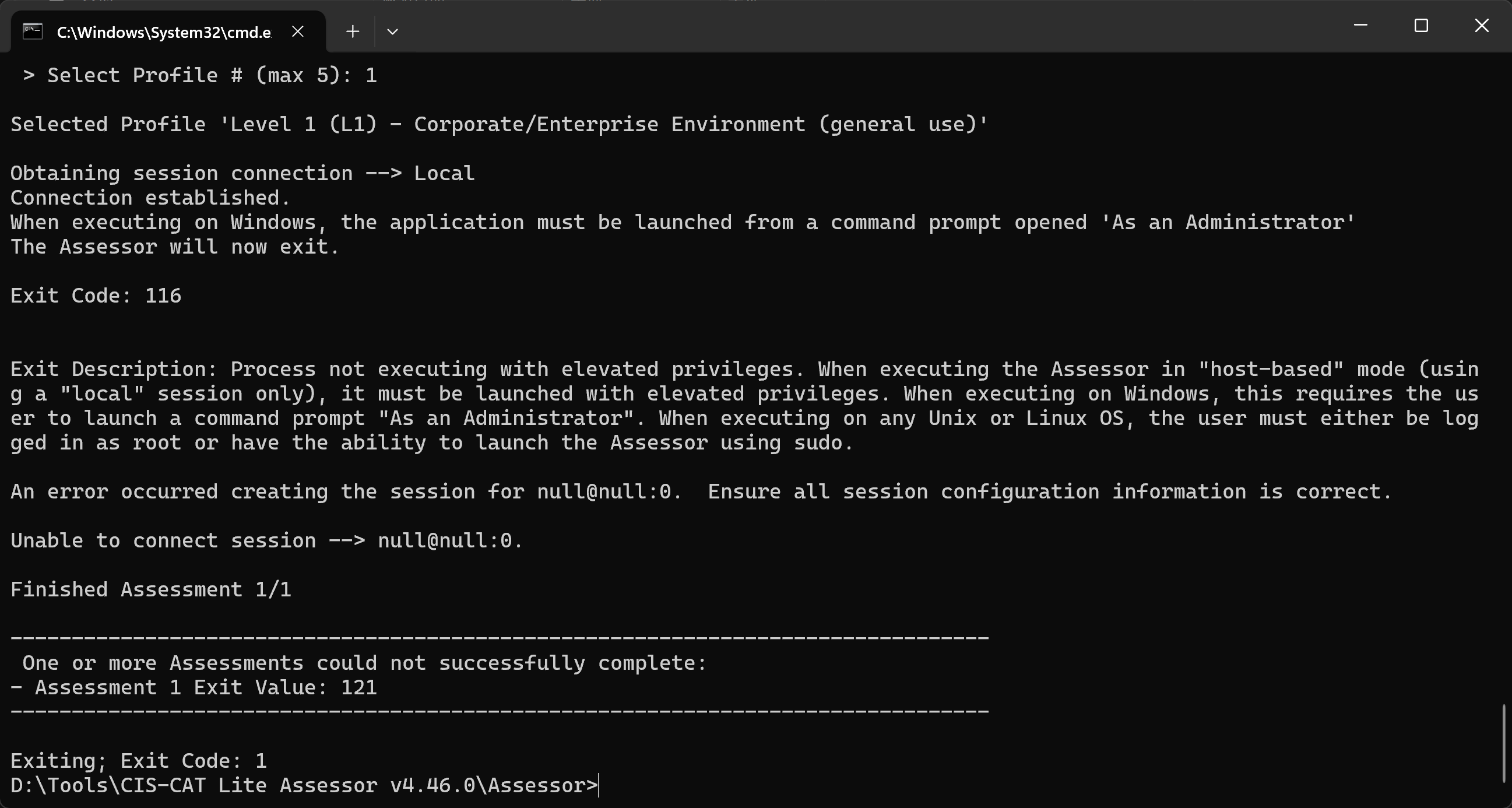1512x808 pixels.
Task: Click 'Finished Assessment 1/1' text
Action: [x=151, y=589]
